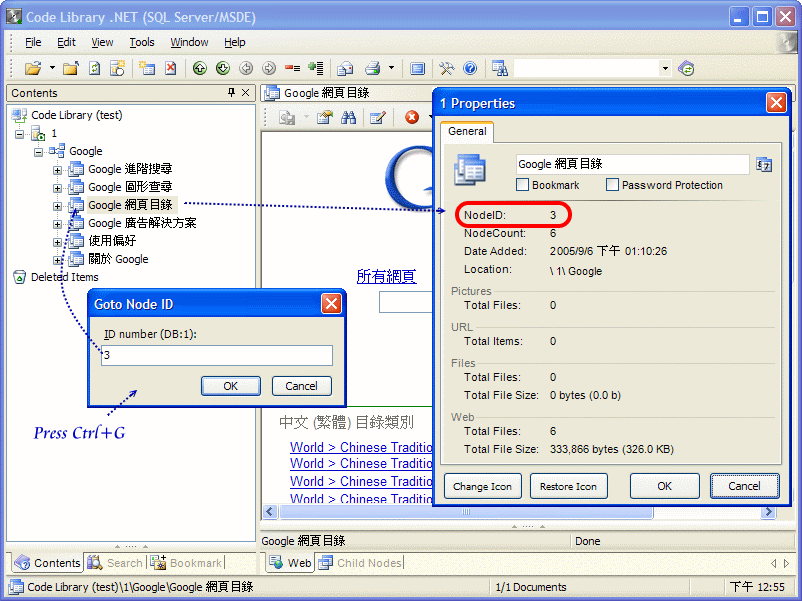Click the new starred document toolbar icon

[x=118, y=68]
